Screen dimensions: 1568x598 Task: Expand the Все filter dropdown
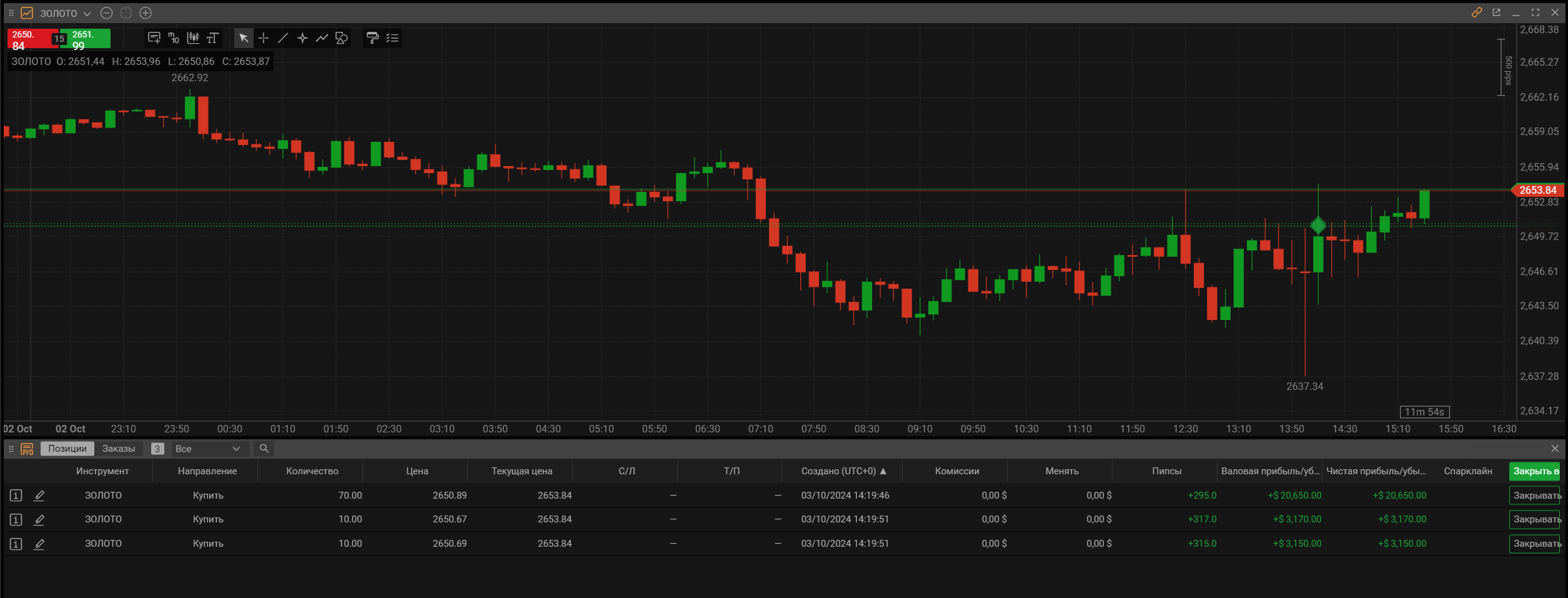[x=209, y=449]
